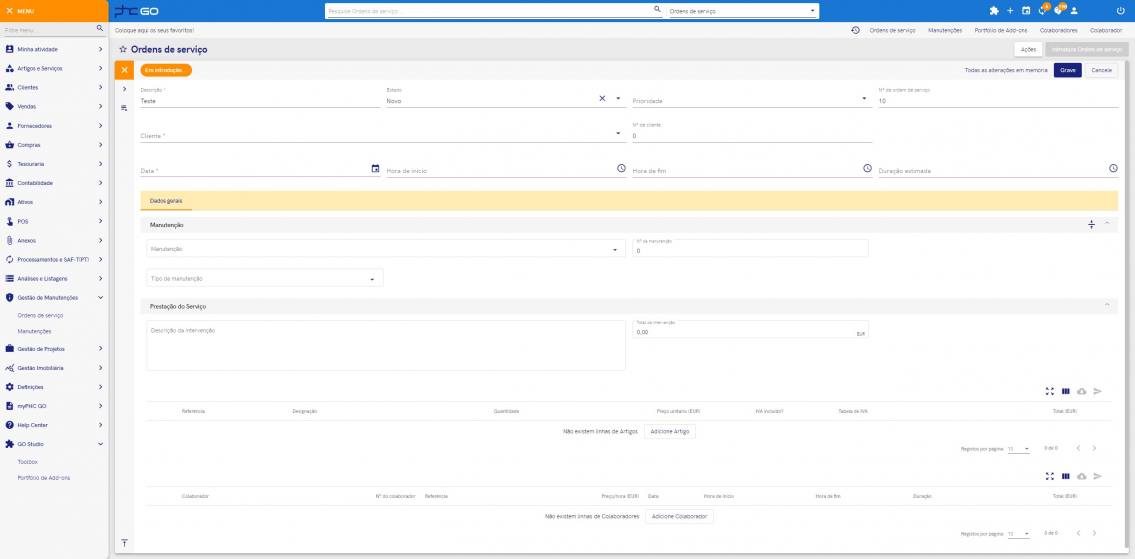Click the puzzle-piece add-ons icon in top bar
The image size is (1135, 559).
click(994, 11)
